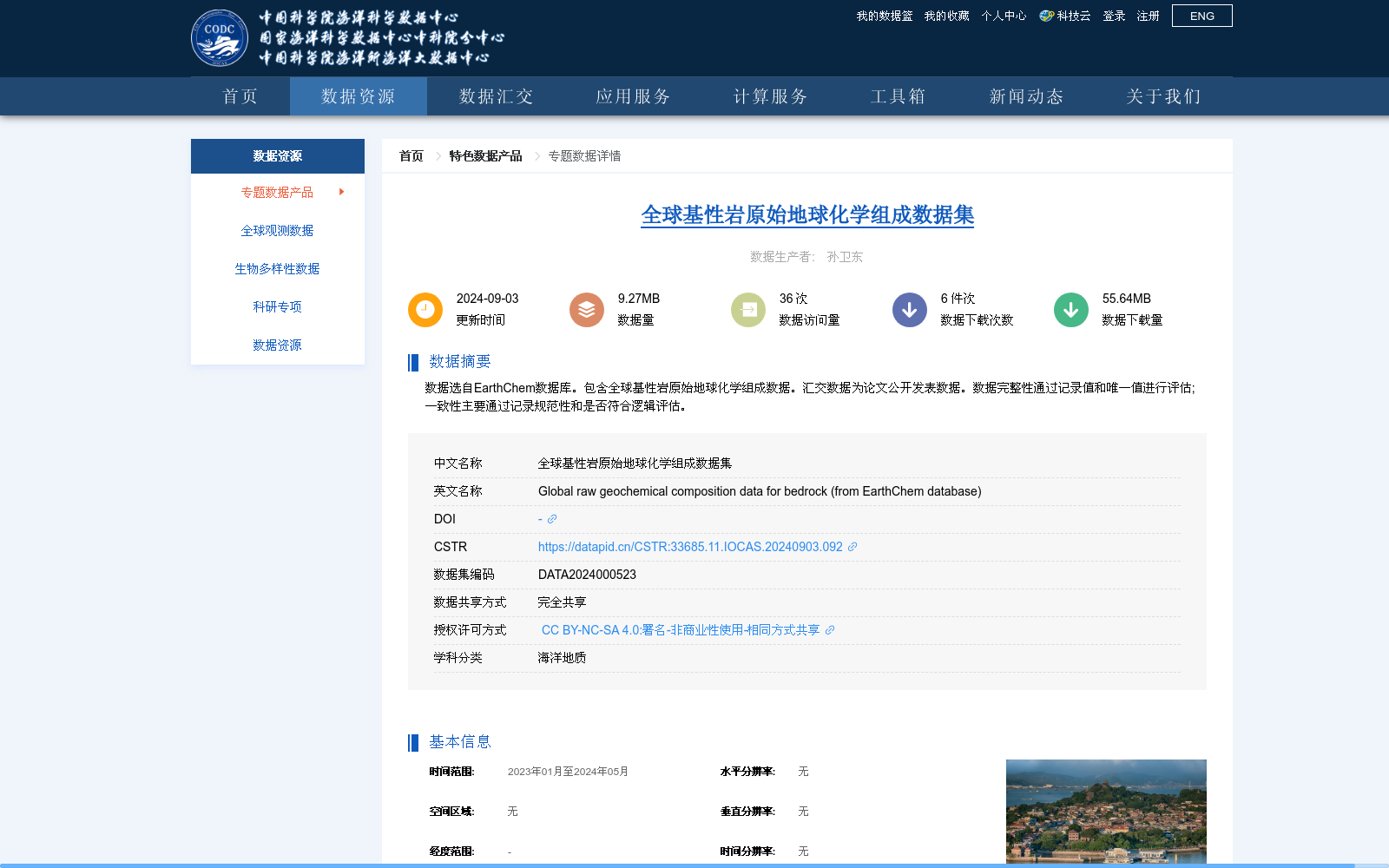
Task: Open 个人中心 link
Action: point(1004,16)
